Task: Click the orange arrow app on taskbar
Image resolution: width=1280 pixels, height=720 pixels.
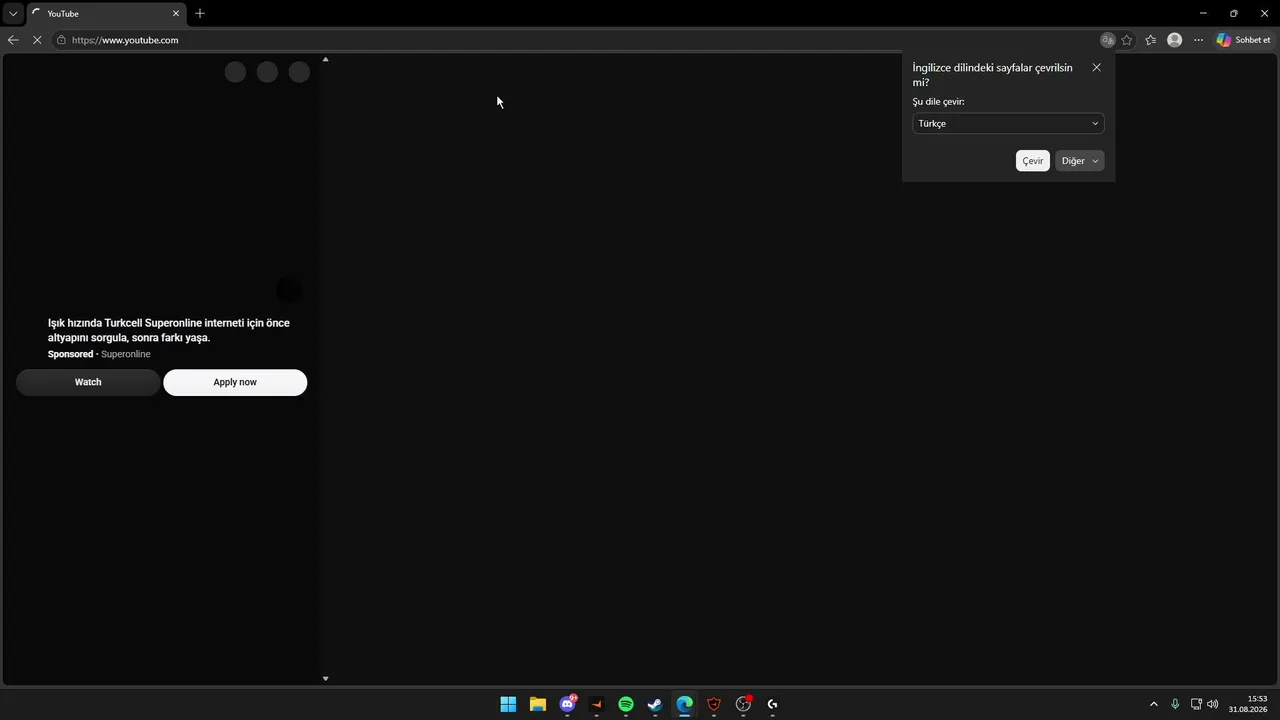Action: coord(597,704)
